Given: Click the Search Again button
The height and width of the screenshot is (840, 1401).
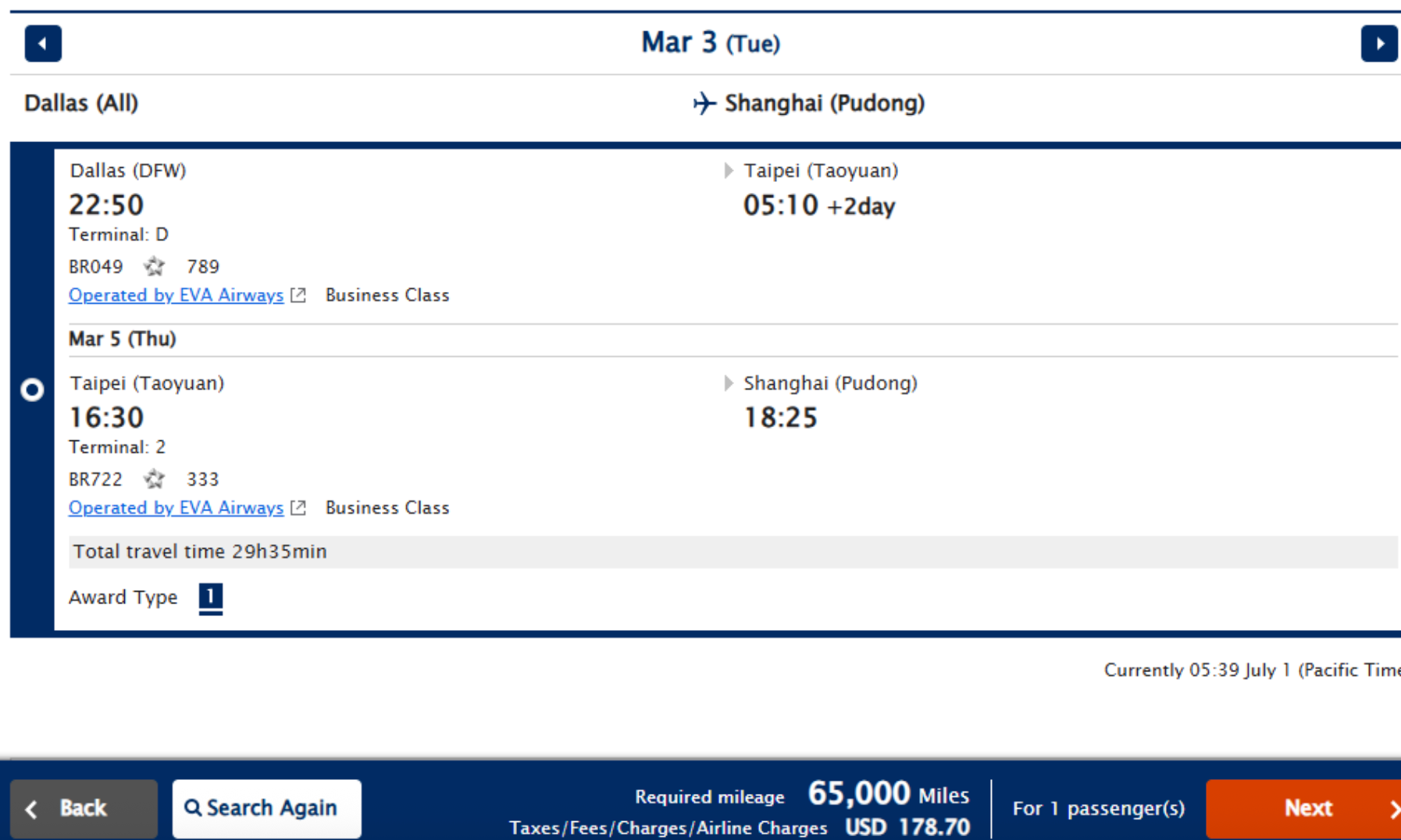Looking at the screenshot, I should (x=266, y=809).
